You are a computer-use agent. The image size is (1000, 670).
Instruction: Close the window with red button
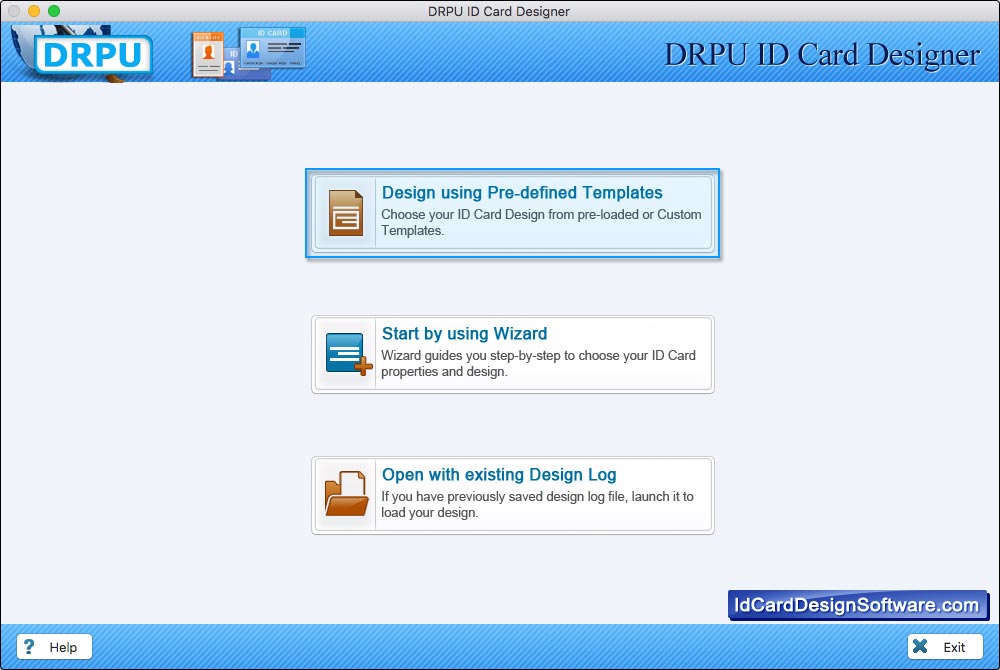coord(14,11)
